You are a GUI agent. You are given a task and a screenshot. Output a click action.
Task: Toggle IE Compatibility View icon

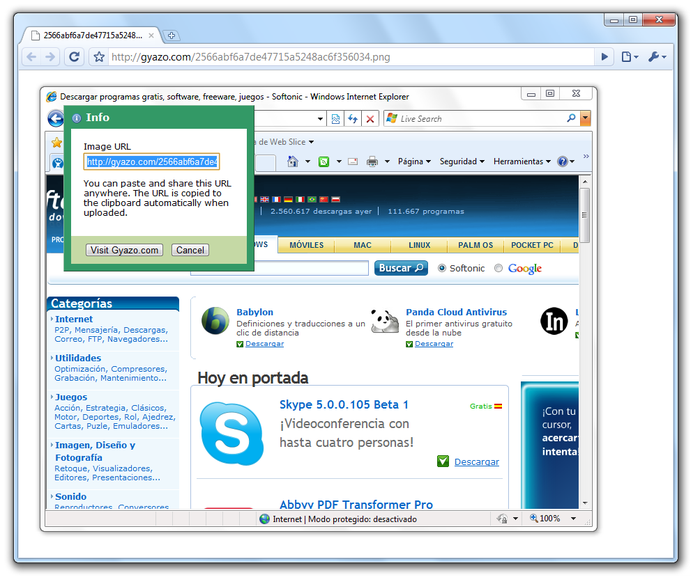point(335,119)
